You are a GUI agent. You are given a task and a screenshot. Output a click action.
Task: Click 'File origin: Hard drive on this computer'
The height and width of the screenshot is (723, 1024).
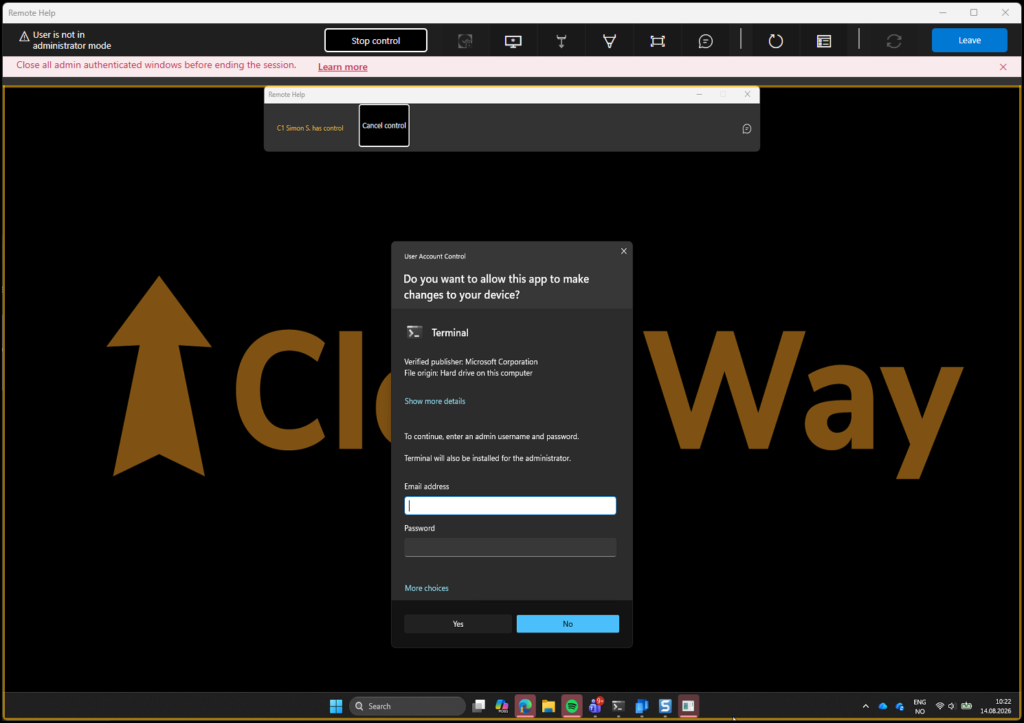tap(468, 373)
